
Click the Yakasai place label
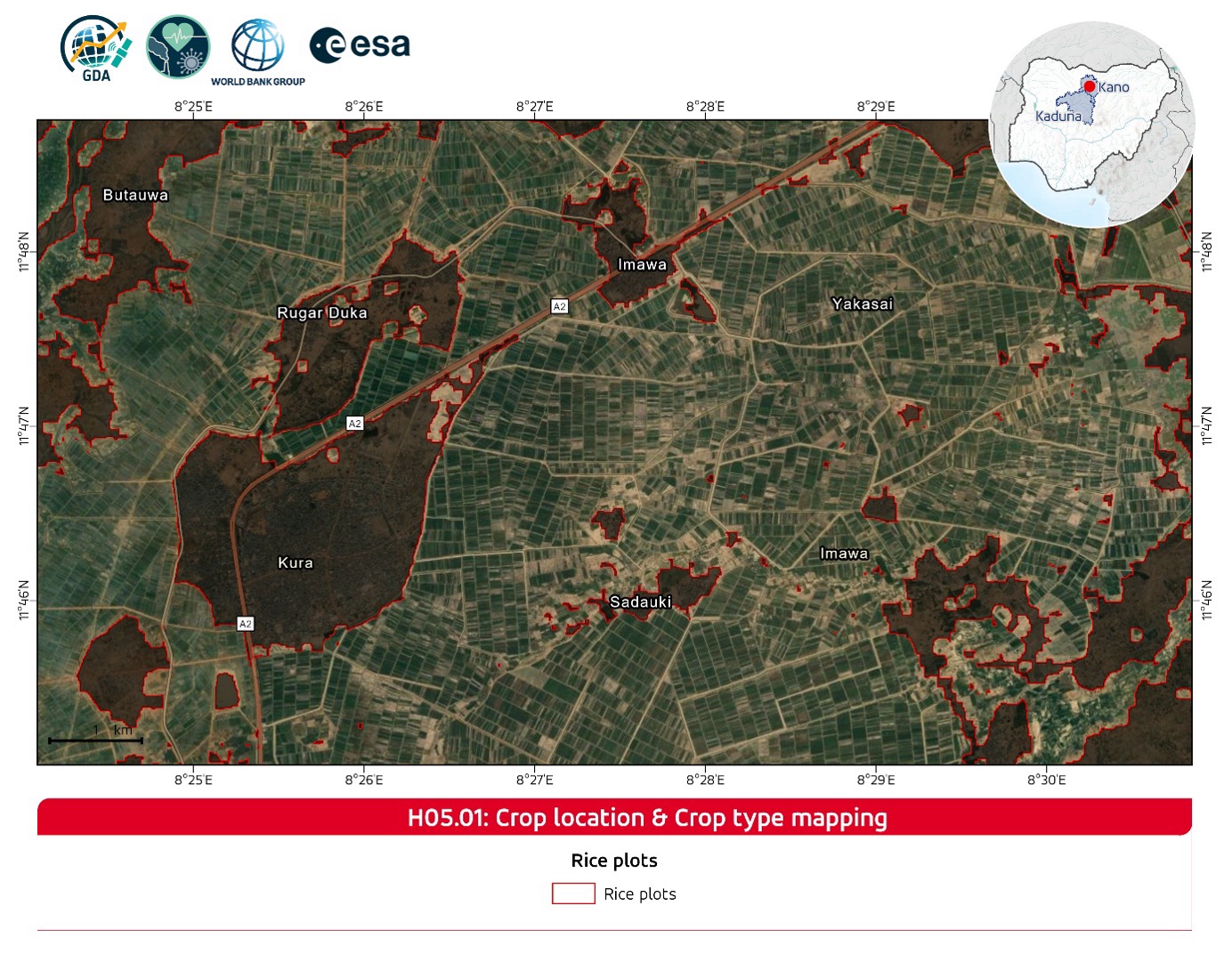pyautogui.click(x=862, y=303)
